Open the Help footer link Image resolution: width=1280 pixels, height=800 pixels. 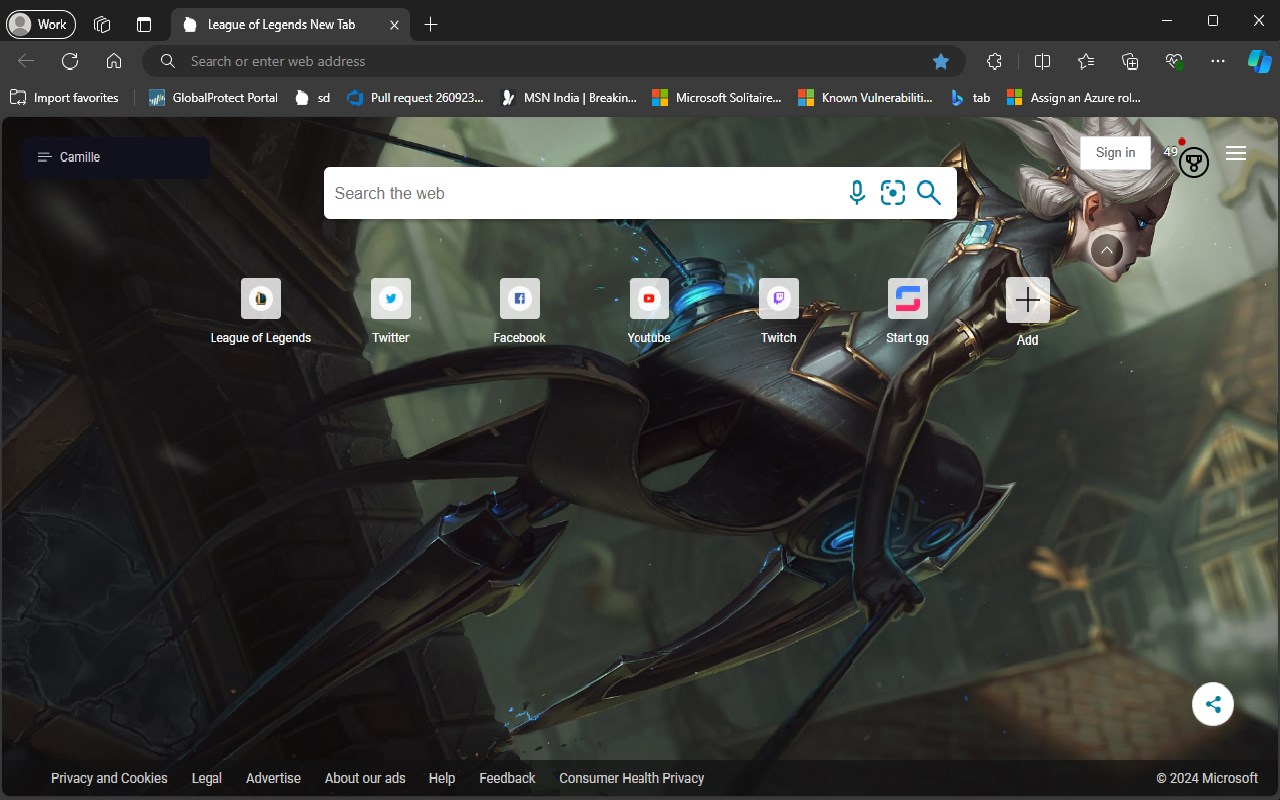click(442, 778)
